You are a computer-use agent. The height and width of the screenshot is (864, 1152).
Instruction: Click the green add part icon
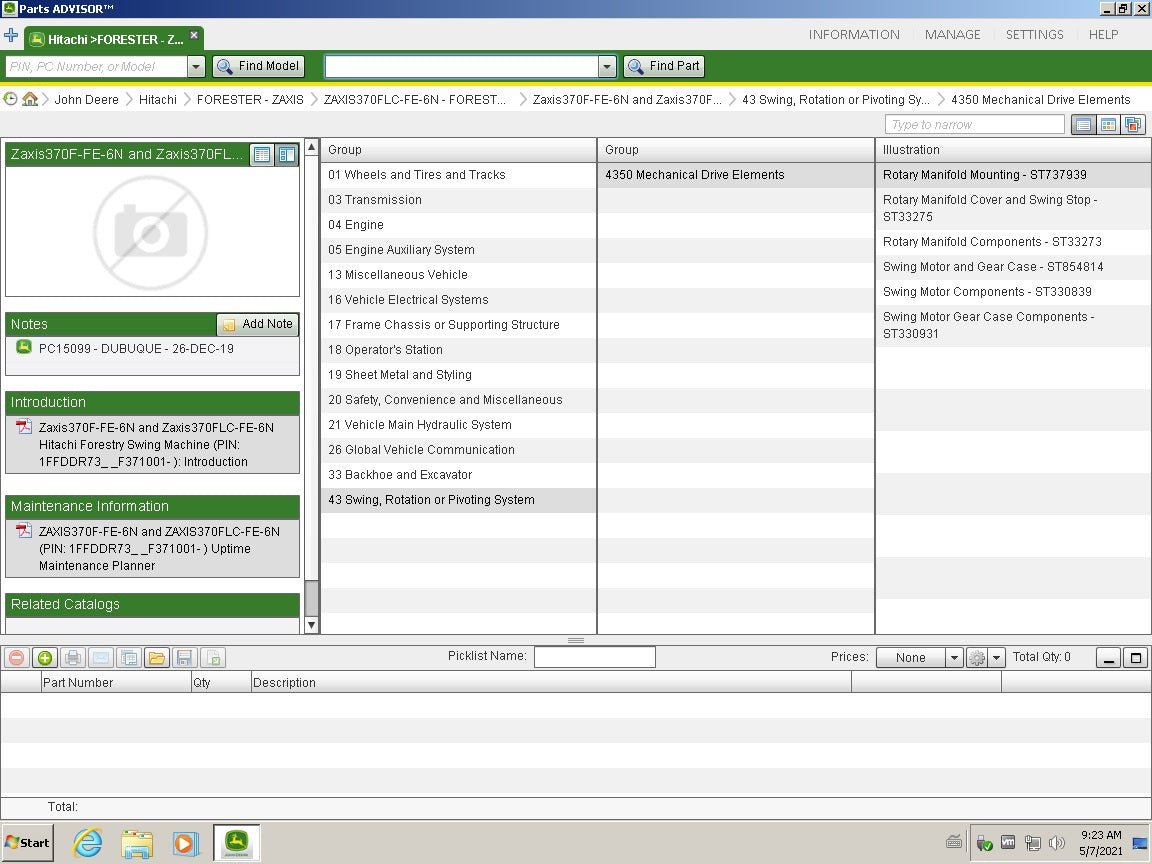[x=44, y=657]
